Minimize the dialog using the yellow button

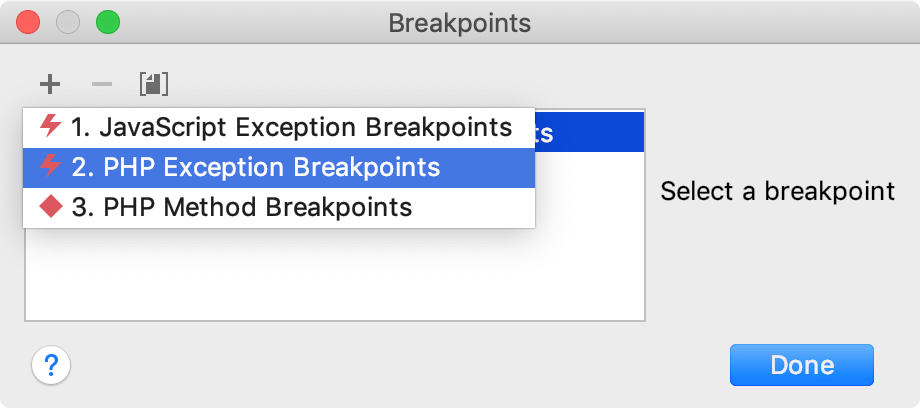tap(68, 22)
